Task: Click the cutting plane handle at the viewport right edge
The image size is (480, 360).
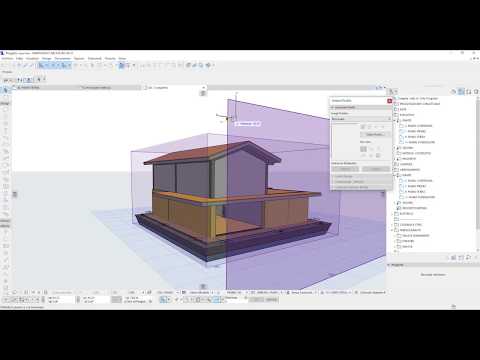Action: [x=383, y=194]
